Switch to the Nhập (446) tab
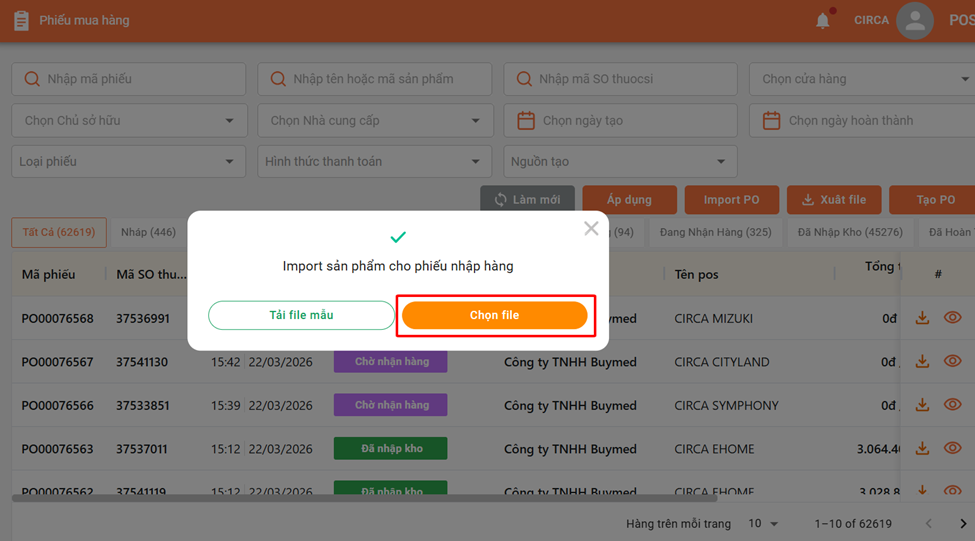 pyautogui.click(x=148, y=232)
